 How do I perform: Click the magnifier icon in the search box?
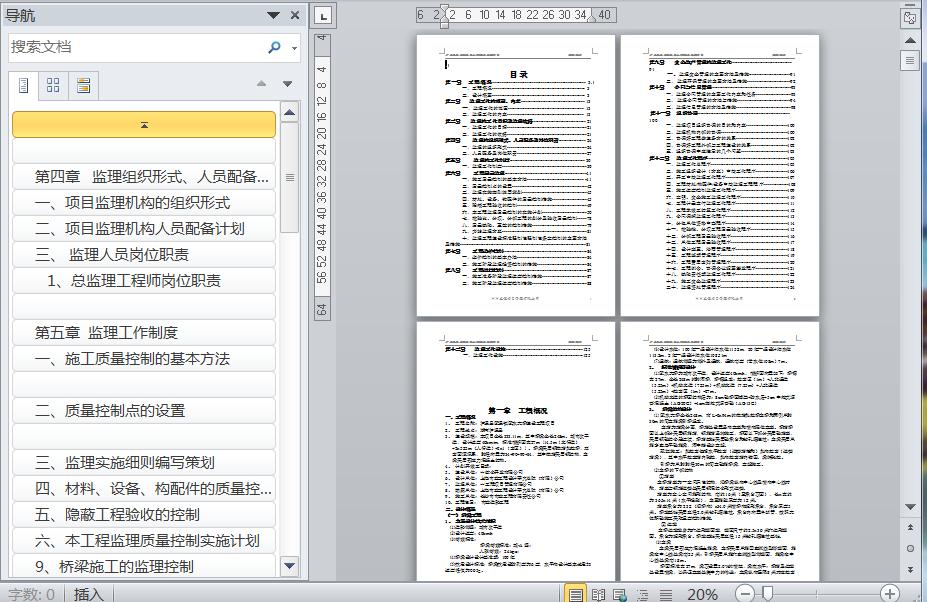click(274, 47)
